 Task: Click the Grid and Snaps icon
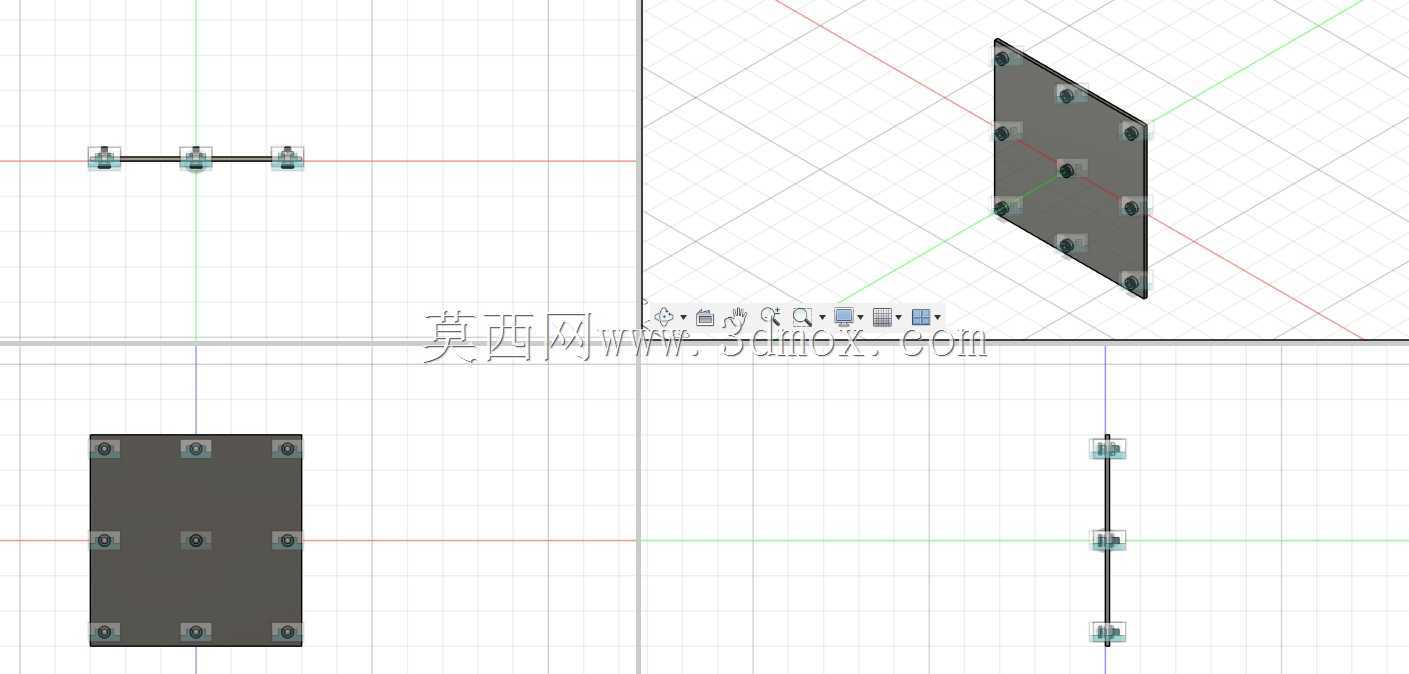click(x=882, y=317)
